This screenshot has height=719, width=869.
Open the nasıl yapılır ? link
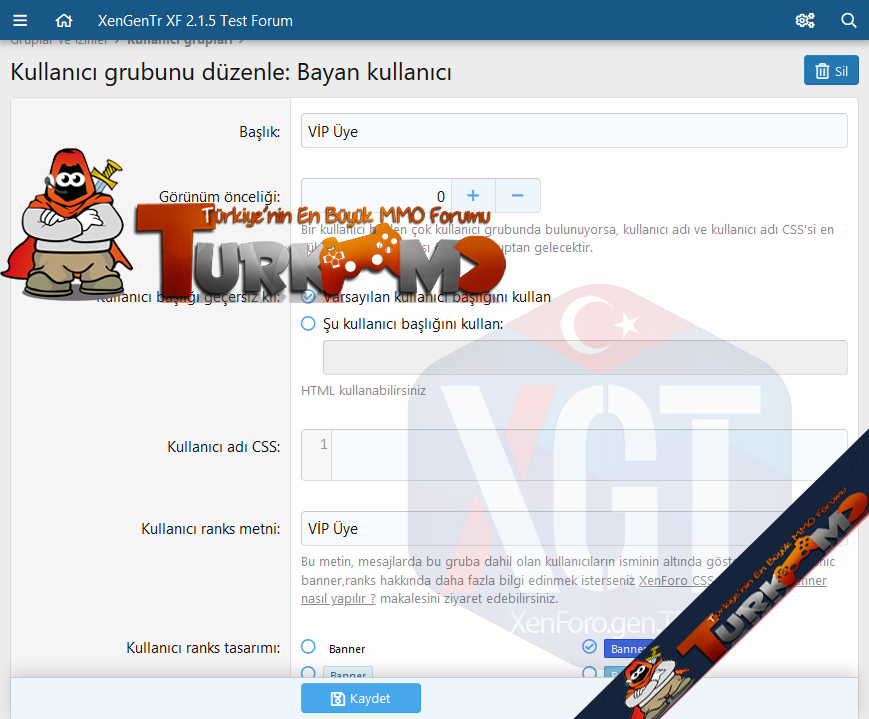(x=338, y=599)
